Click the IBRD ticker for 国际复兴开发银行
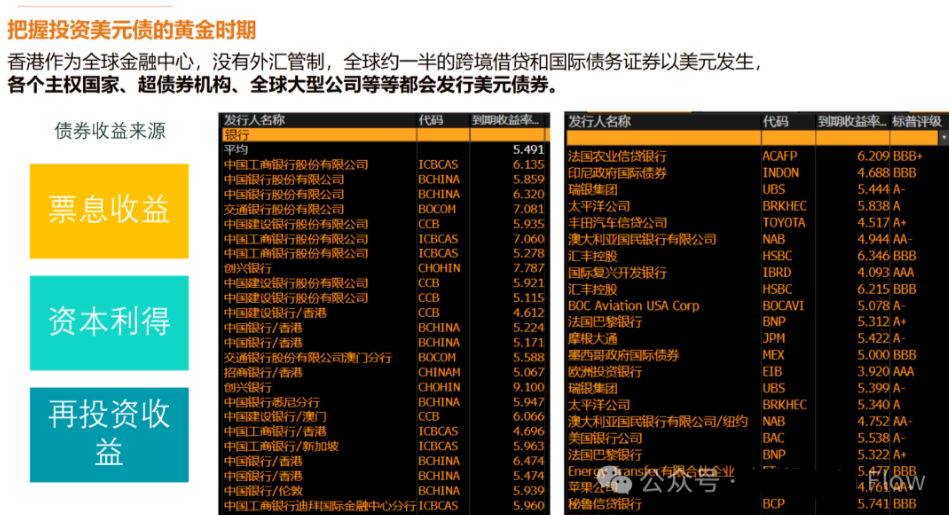This screenshot has height=515, width=949. click(x=776, y=273)
